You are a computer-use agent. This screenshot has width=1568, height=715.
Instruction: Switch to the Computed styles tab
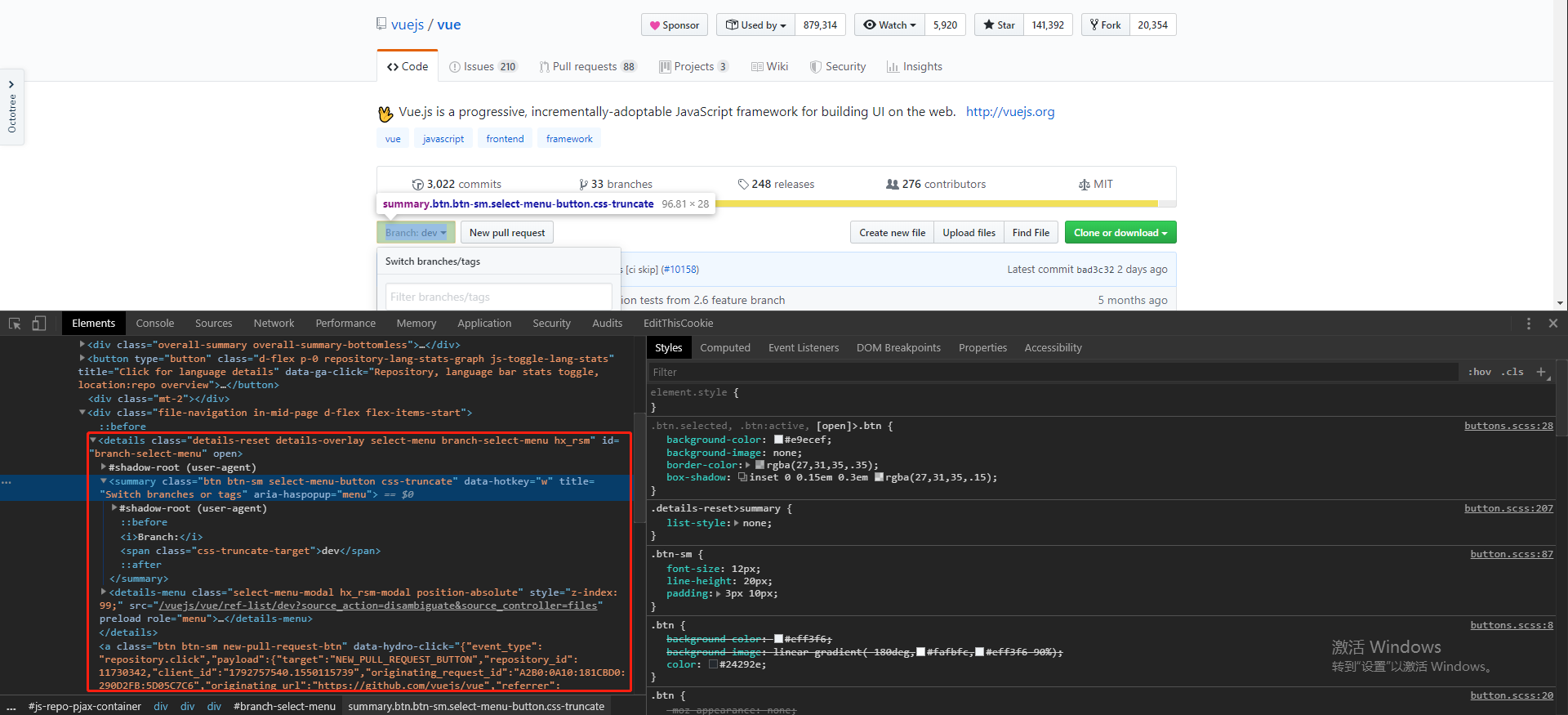point(724,348)
